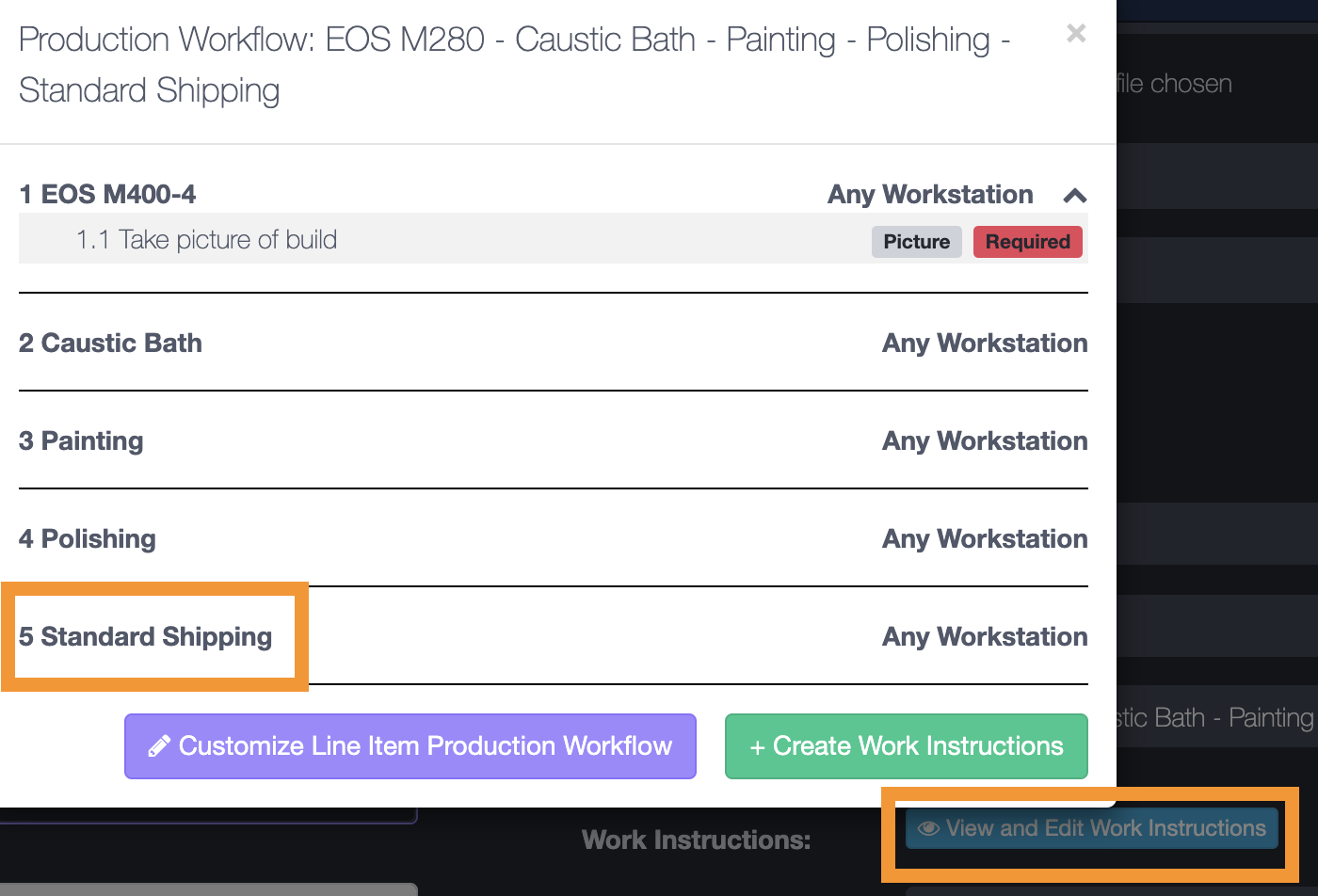
Task: Collapse the EOS M400-4 step chevron
Action: pyautogui.click(x=1074, y=196)
